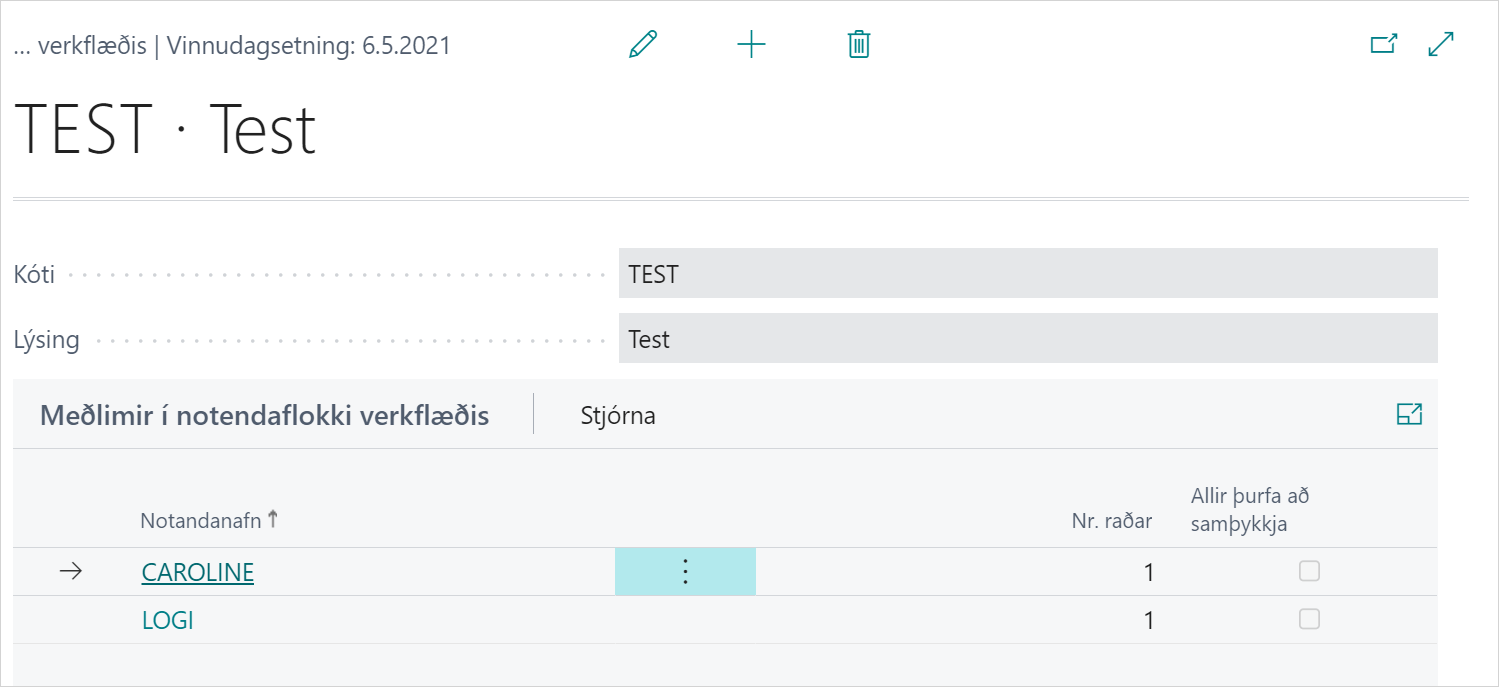The image size is (1499, 687).
Task: Click the plus icon to add new
Action: pos(751,45)
